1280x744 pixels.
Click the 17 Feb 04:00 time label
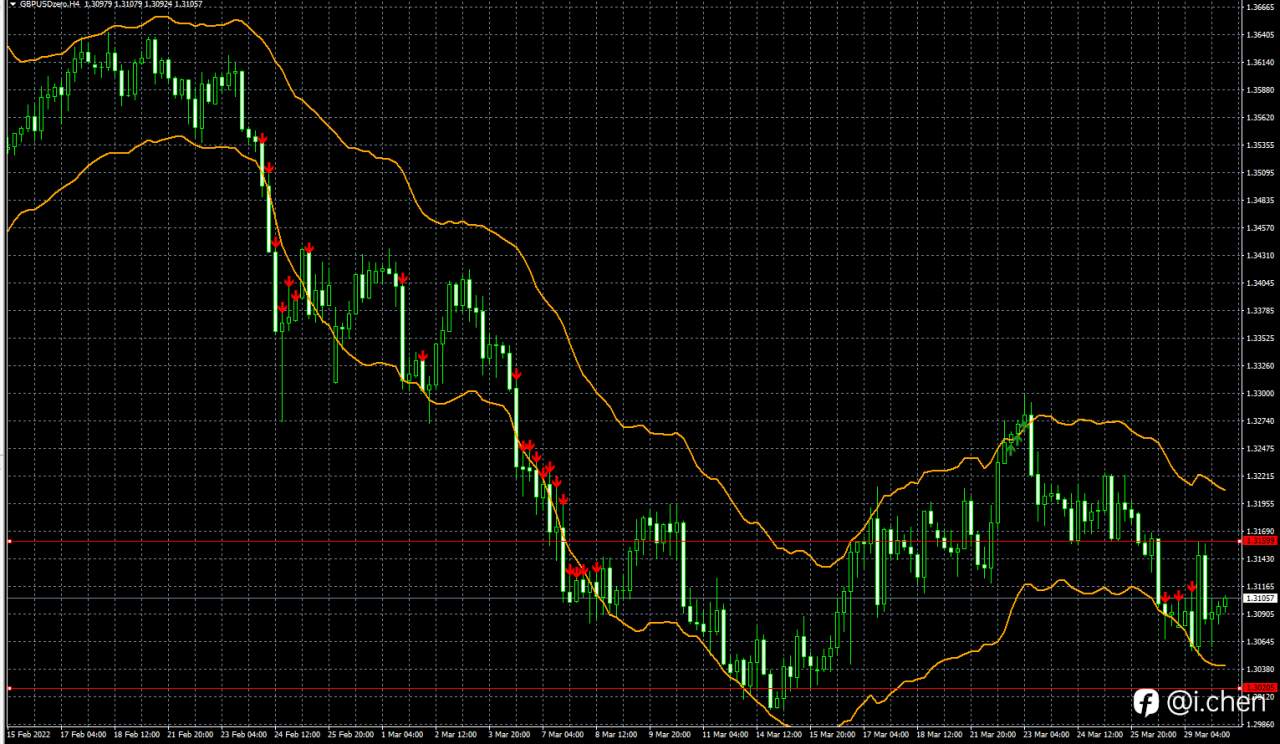pos(84,735)
